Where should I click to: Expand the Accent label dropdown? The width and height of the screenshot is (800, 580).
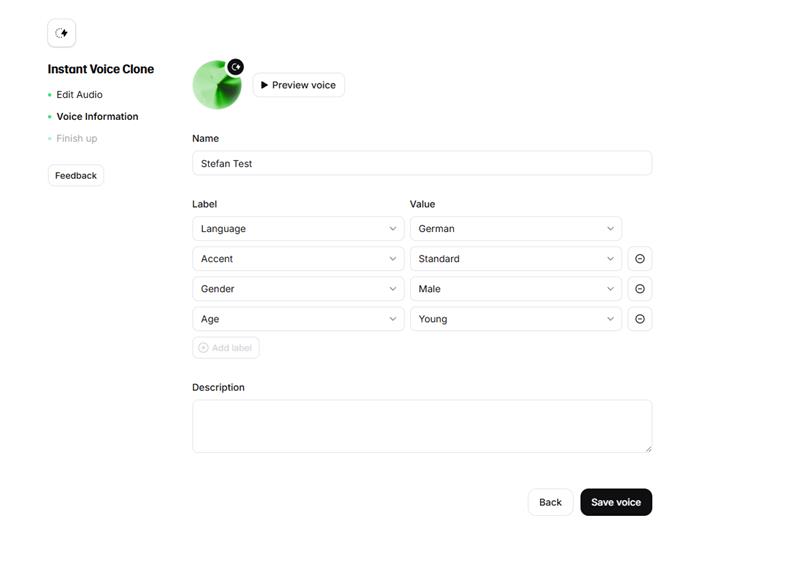click(298, 259)
